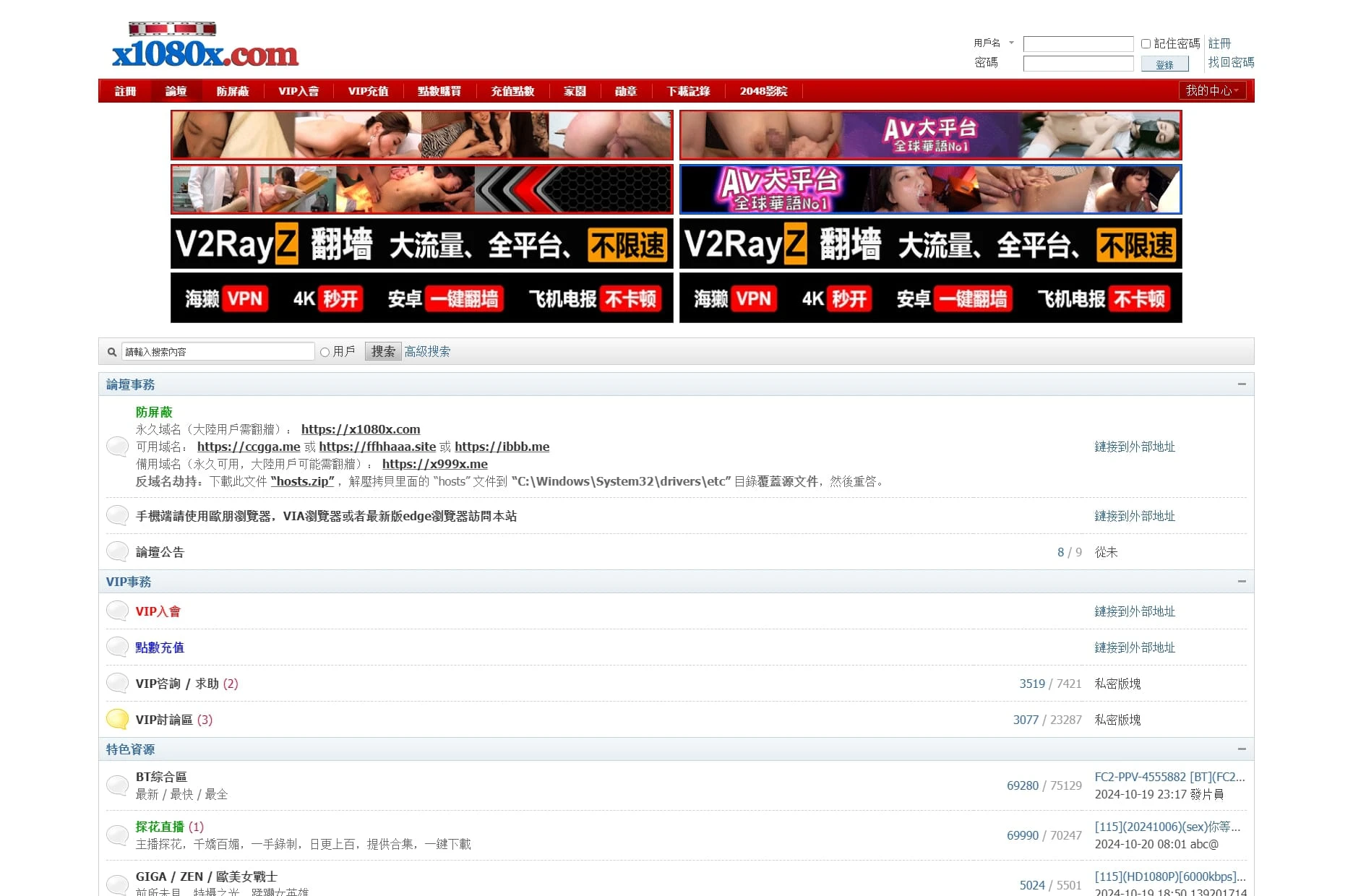The height and width of the screenshot is (896, 1353).
Task: Select the 用戶 radio button in search
Action: [x=325, y=352]
